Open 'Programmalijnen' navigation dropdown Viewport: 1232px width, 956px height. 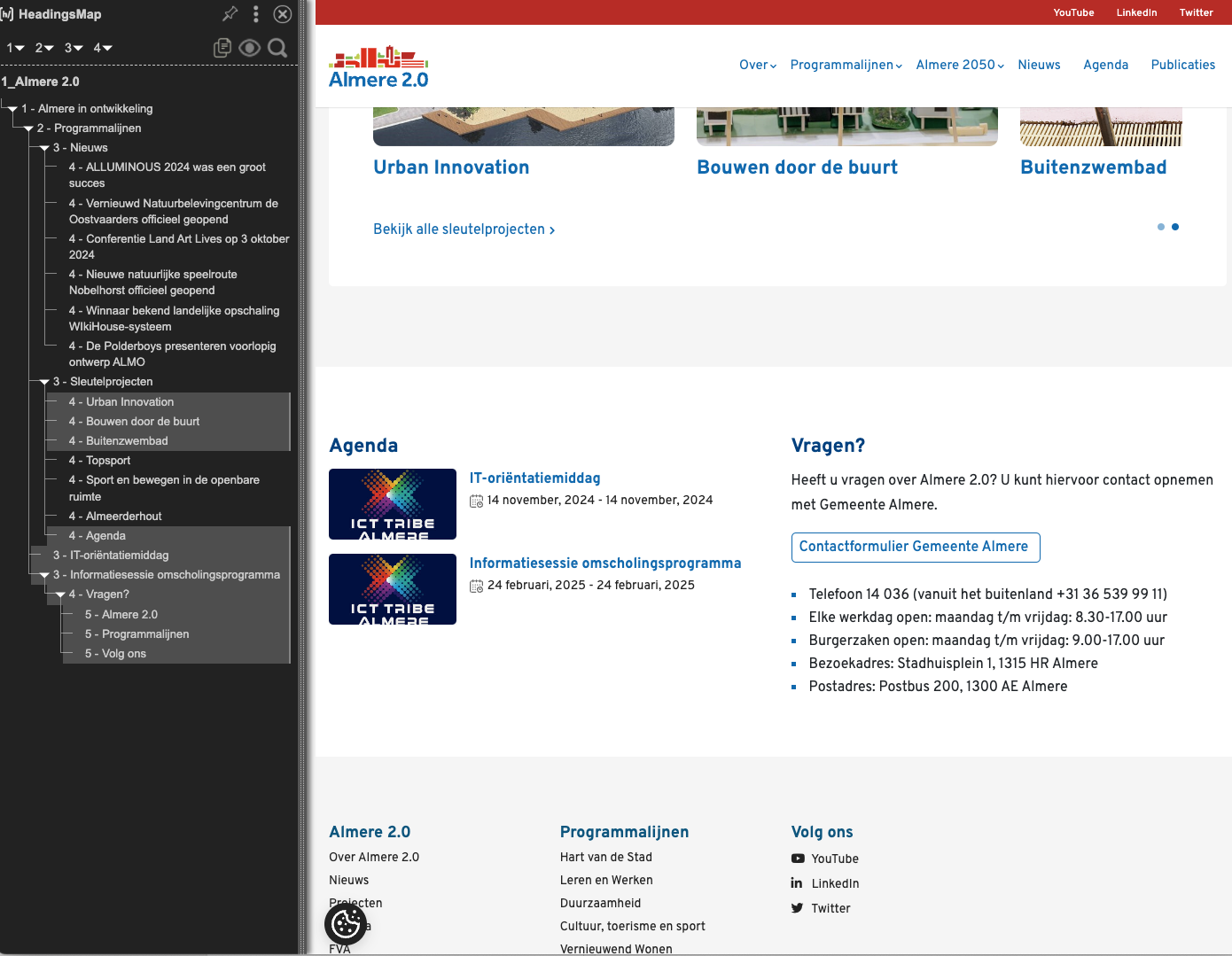pyautogui.click(x=846, y=65)
